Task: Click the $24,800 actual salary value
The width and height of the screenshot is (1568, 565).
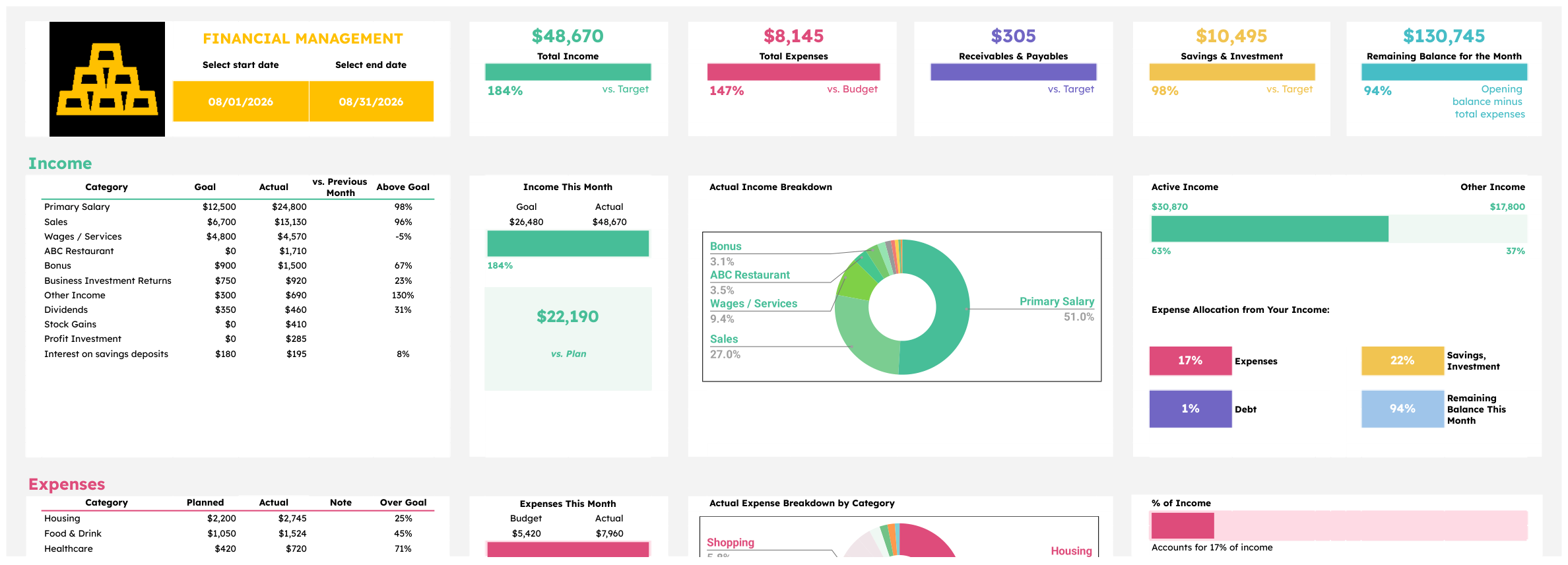Action: (x=289, y=207)
